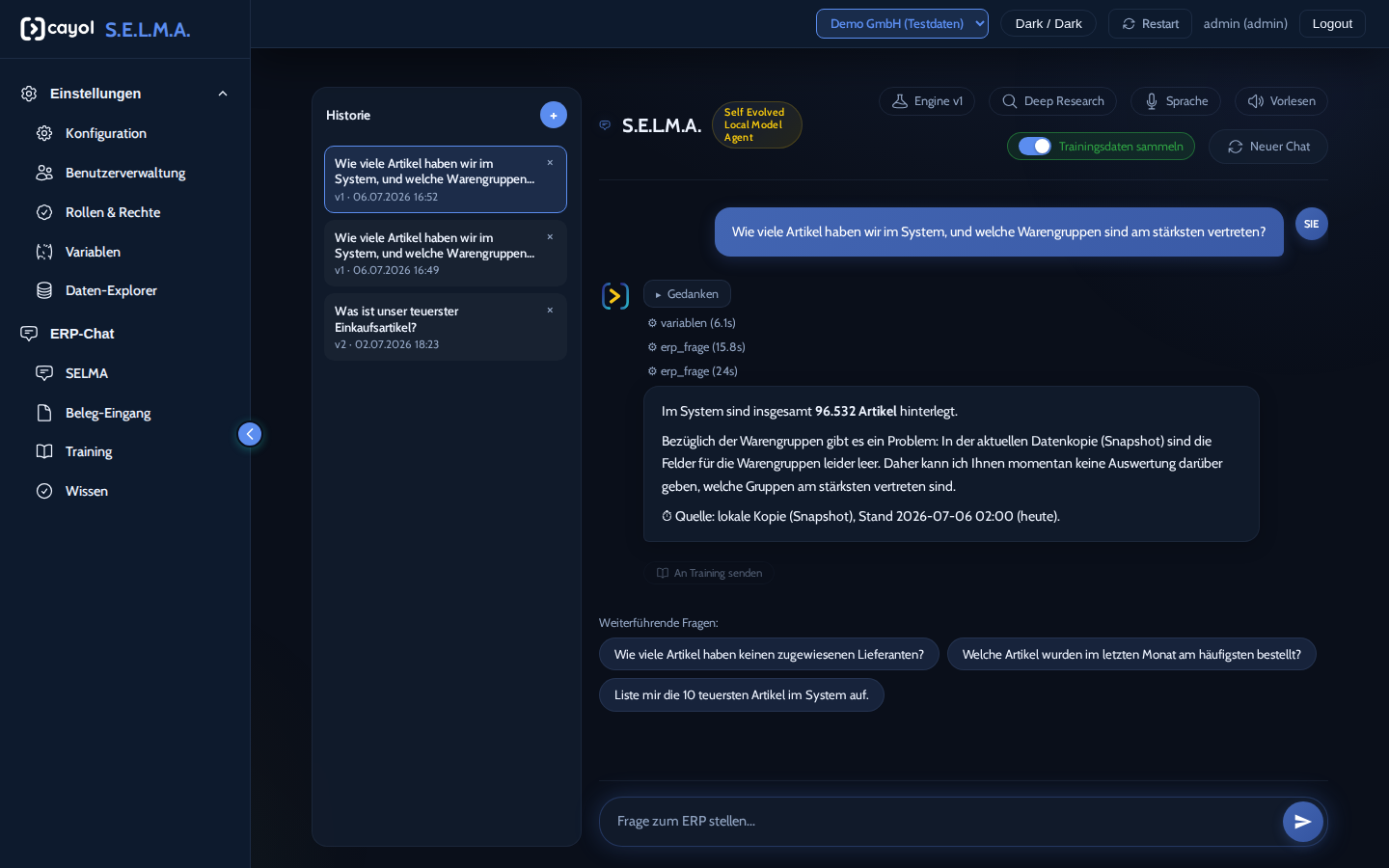The image size is (1389, 868).
Task: Click the Konfiguration gear icon
Action: coord(44,133)
